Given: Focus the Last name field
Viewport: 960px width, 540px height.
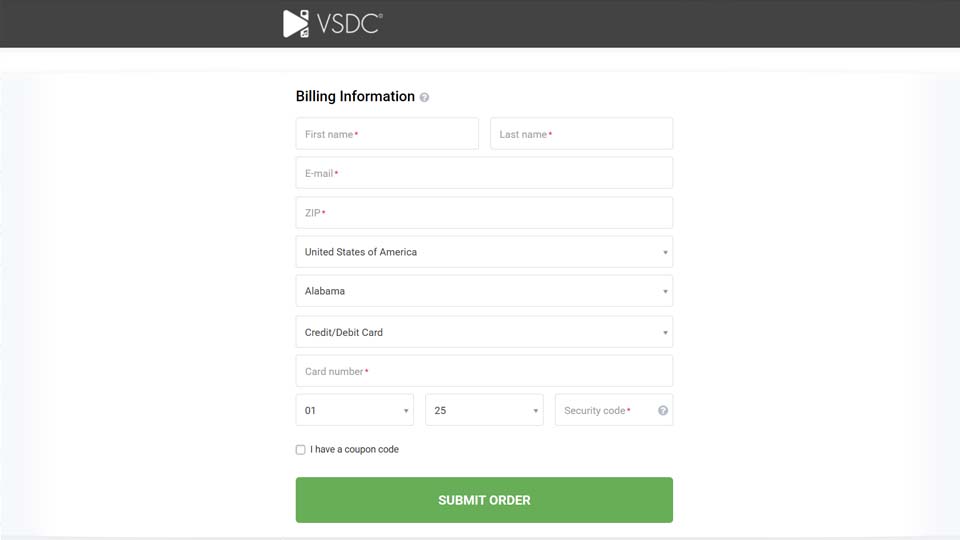Looking at the screenshot, I should (x=581, y=134).
